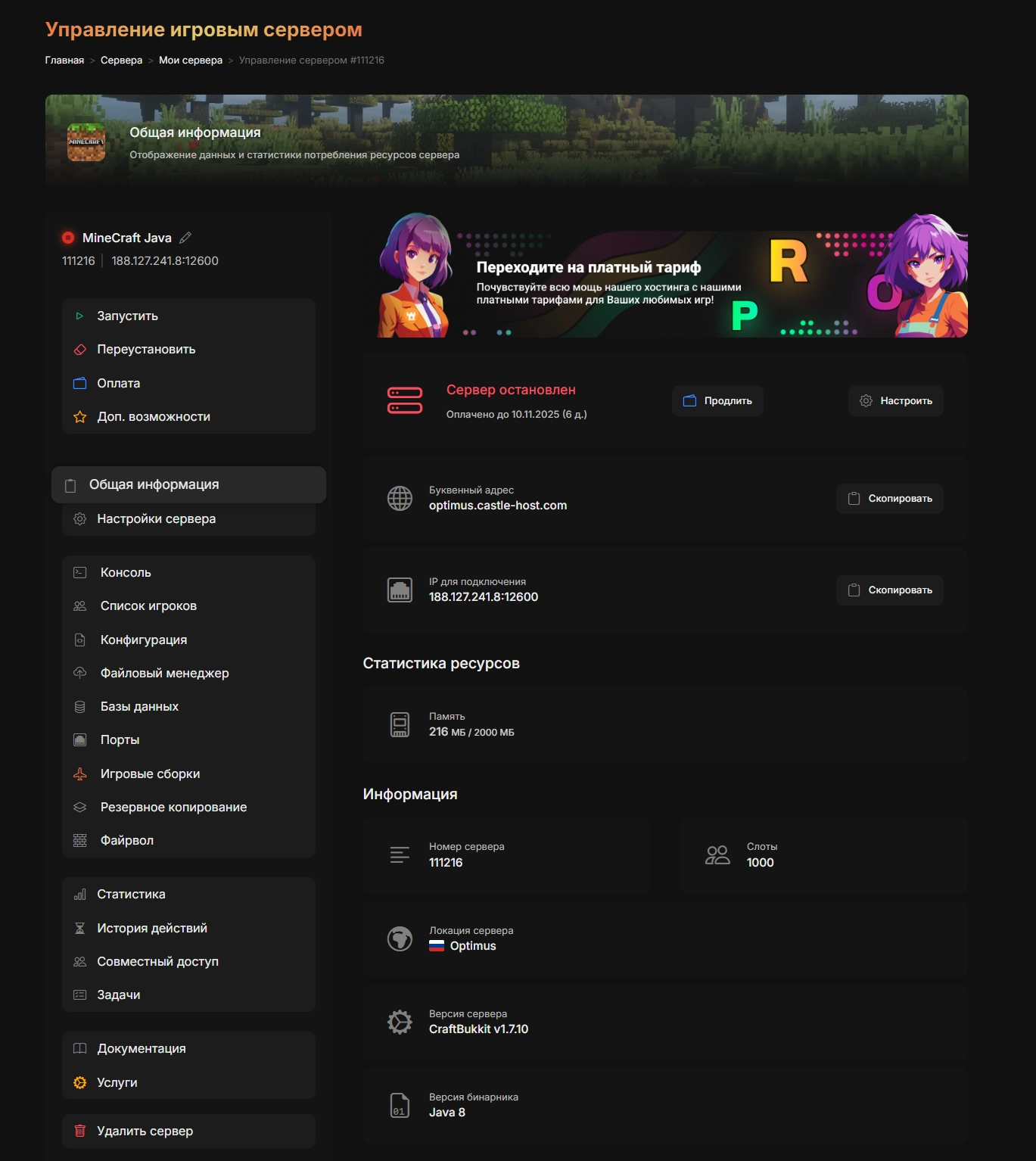Select Настройки сервера in the sidebar
The height and width of the screenshot is (1161, 1036).
tap(156, 519)
